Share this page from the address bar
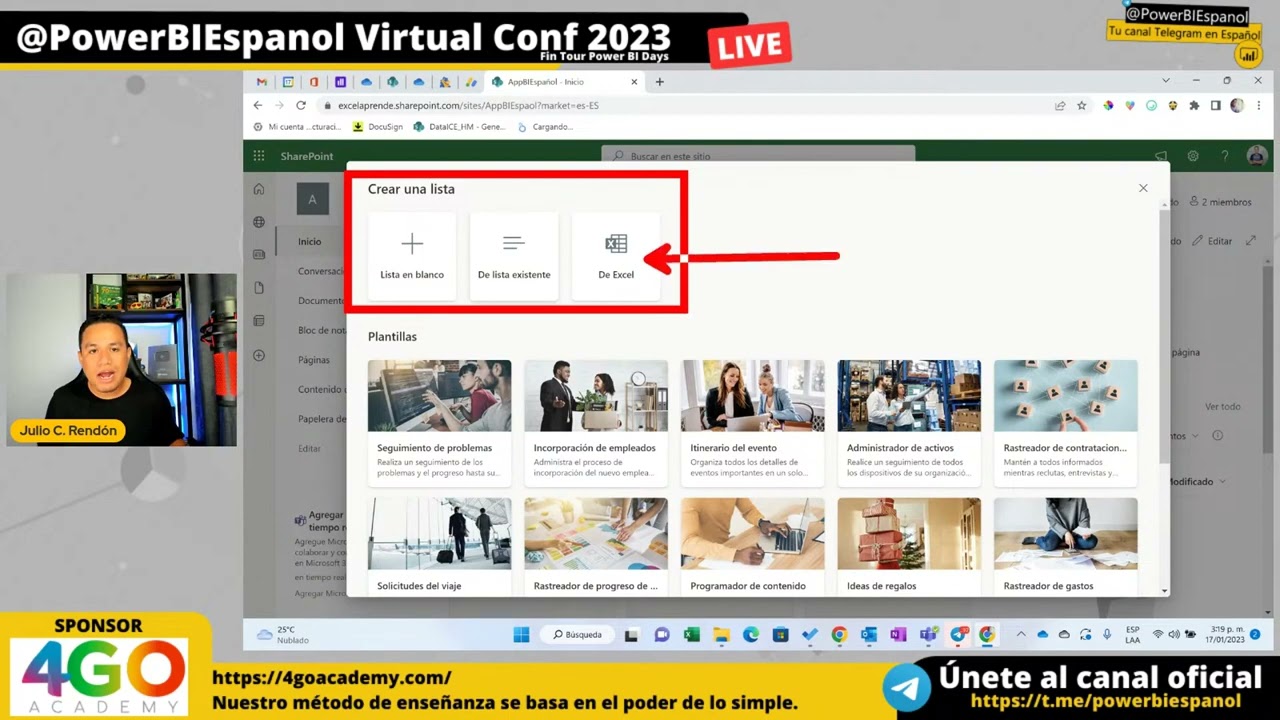The image size is (1280, 720). (x=1060, y=105)
